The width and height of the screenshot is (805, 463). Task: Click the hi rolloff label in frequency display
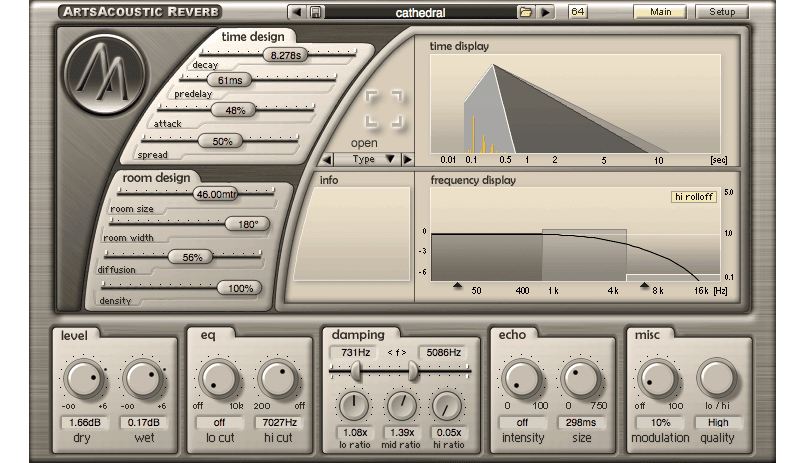[694, 197]
